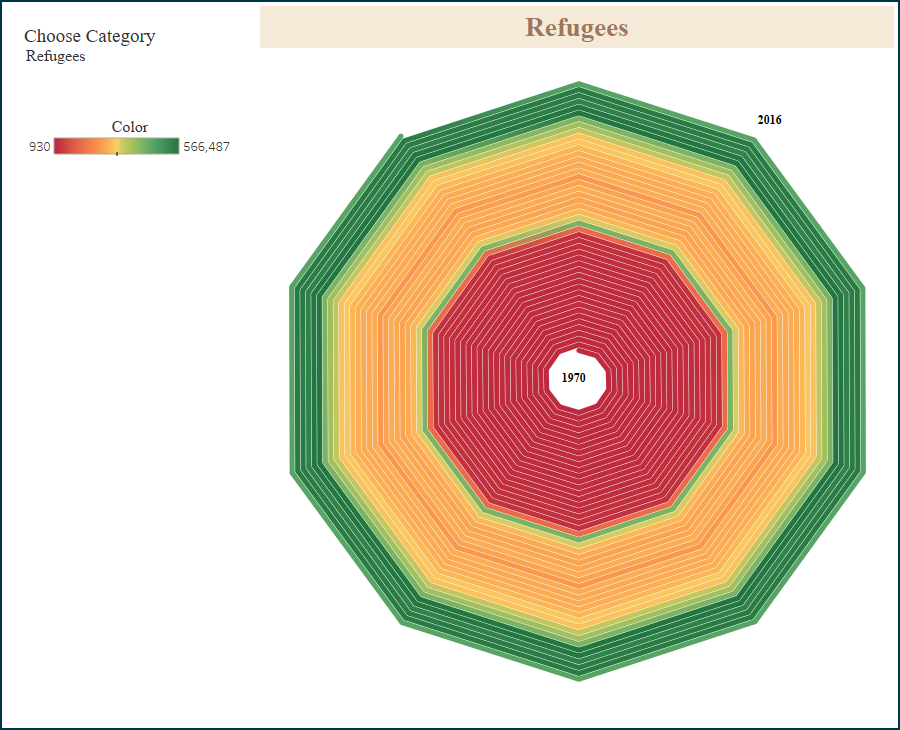This screenshot has width=900, height=730.
Task: Select the 566,487 maximum legend value
Action: click(x=207, y=147)
